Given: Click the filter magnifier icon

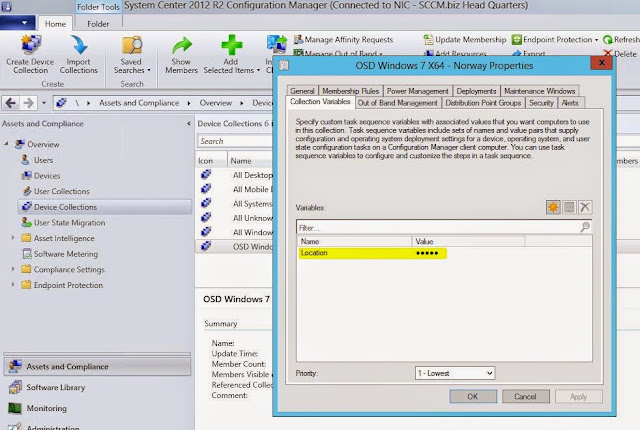Looking at the screenshot, I should point(585,227).
